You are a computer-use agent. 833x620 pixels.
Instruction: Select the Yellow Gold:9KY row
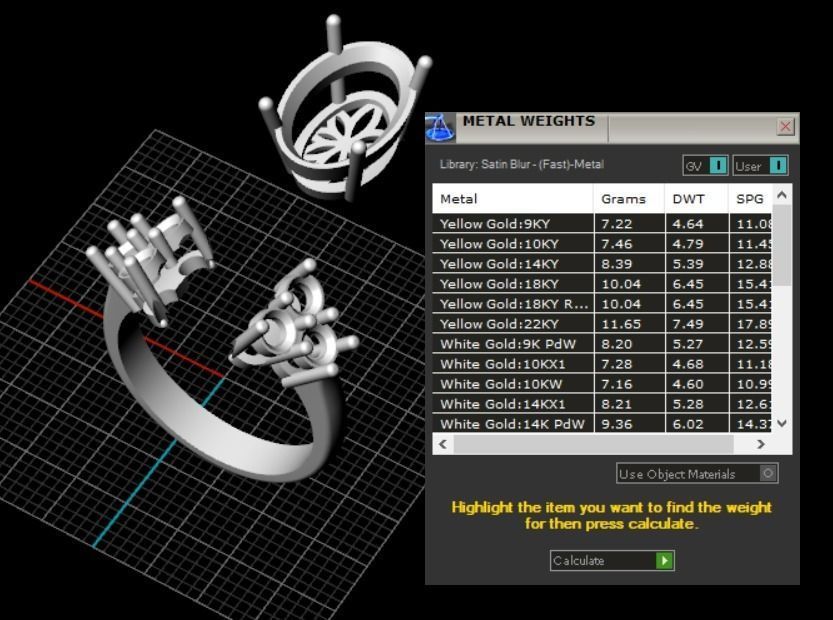602,224
